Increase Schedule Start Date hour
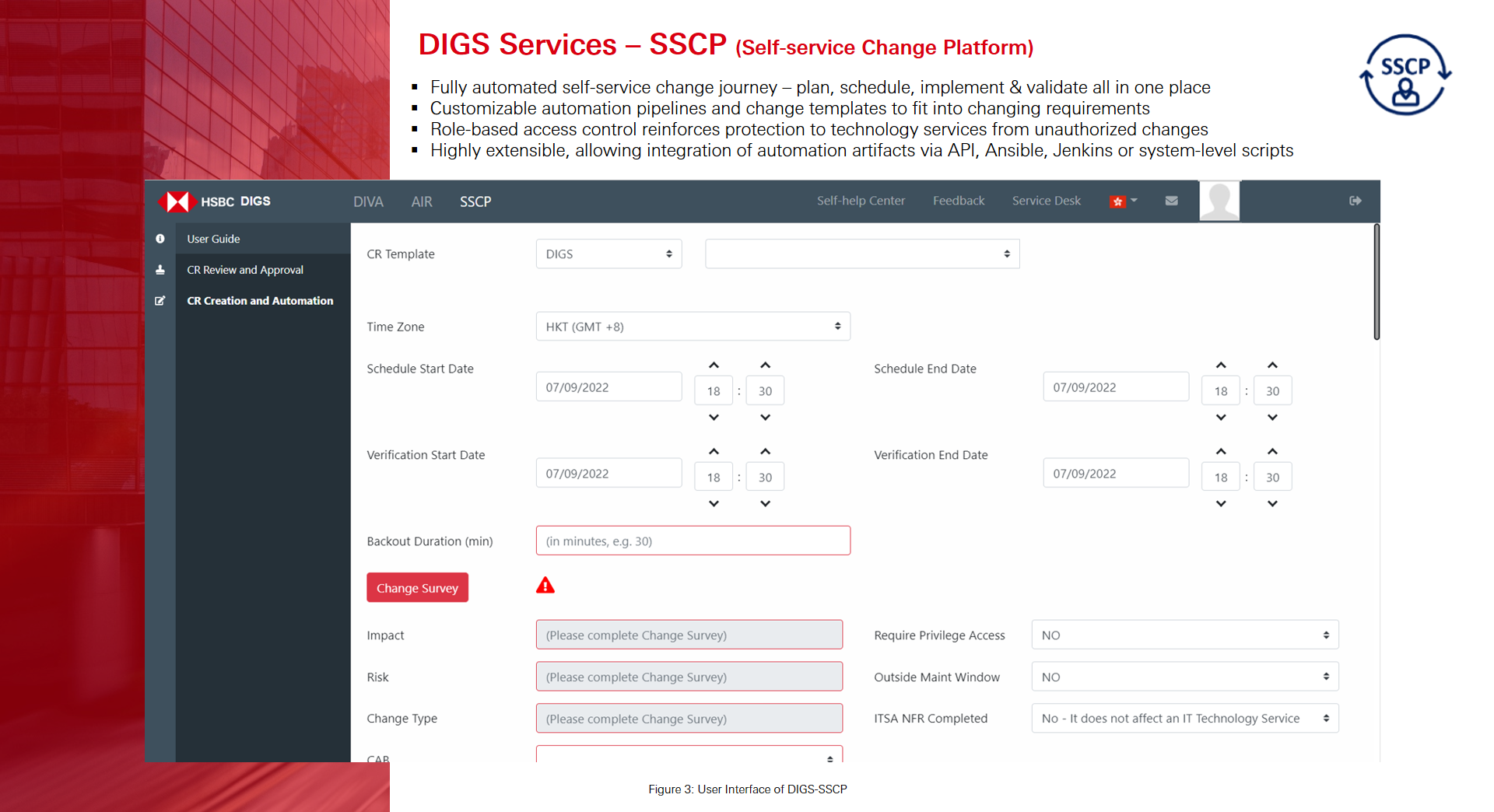 click(714, 366)
